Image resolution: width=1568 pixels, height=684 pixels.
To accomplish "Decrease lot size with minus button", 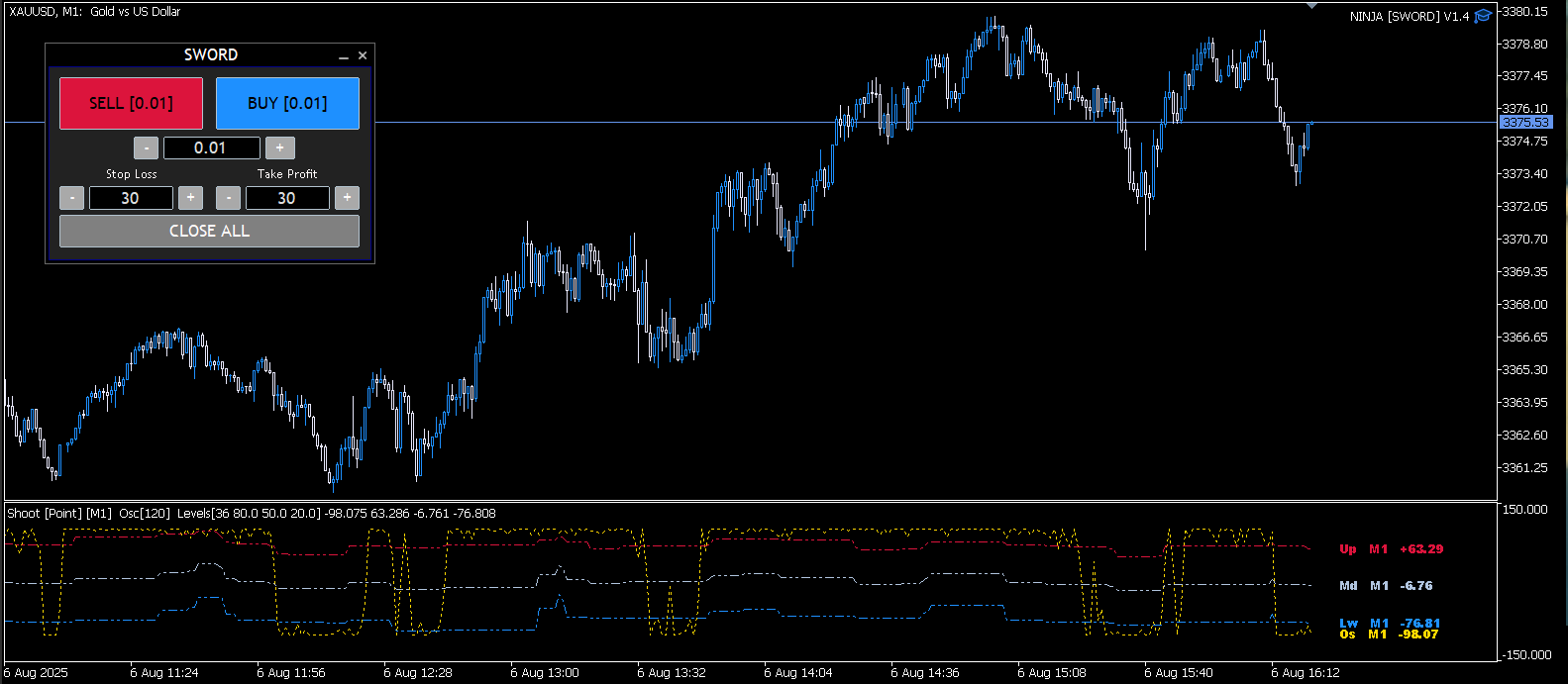I will [x=146, y=147].
